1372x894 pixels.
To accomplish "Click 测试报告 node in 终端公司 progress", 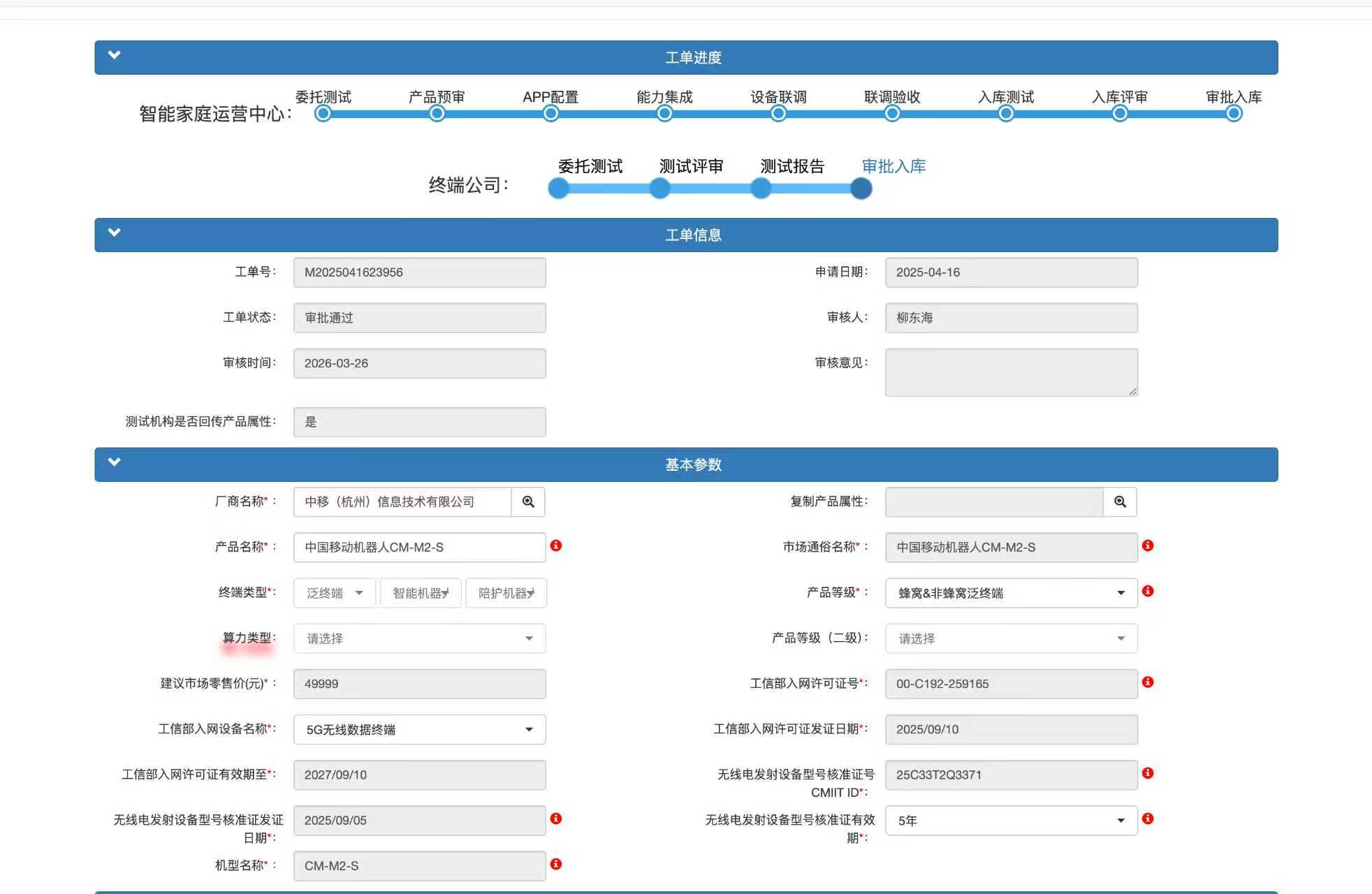I will [x=761, y=188].
